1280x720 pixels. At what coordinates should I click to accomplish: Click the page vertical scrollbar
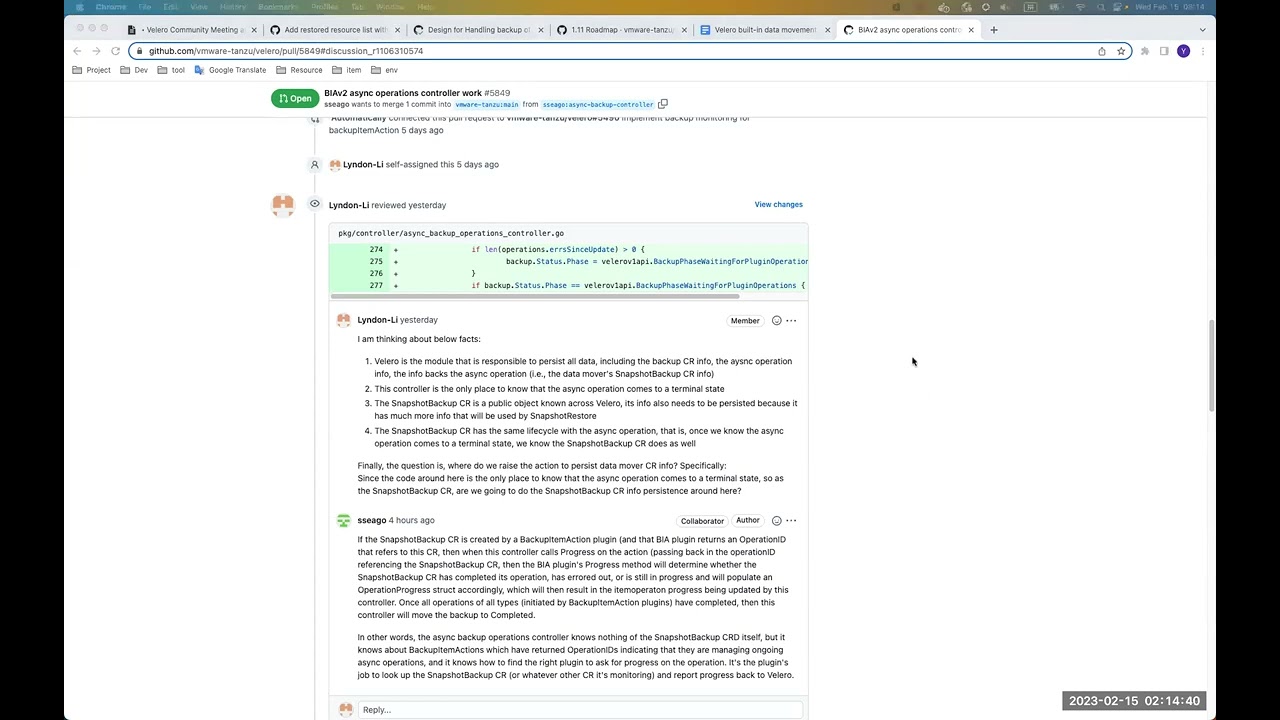pyautogui.click(x=1211, y=366)
